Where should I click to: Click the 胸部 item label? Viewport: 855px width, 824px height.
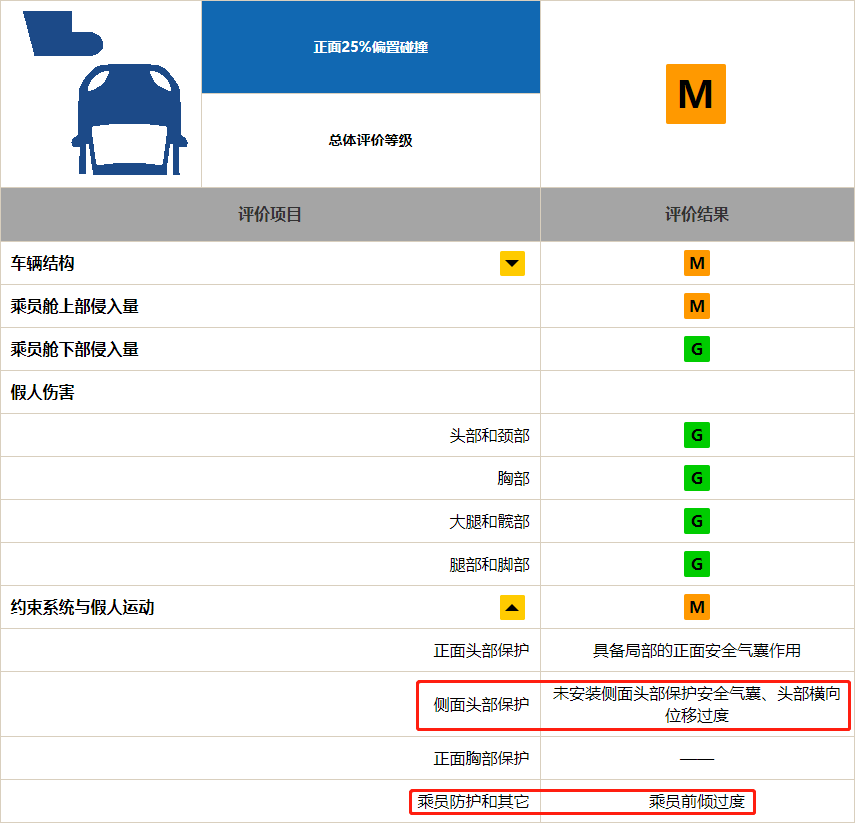pos(514,479)
